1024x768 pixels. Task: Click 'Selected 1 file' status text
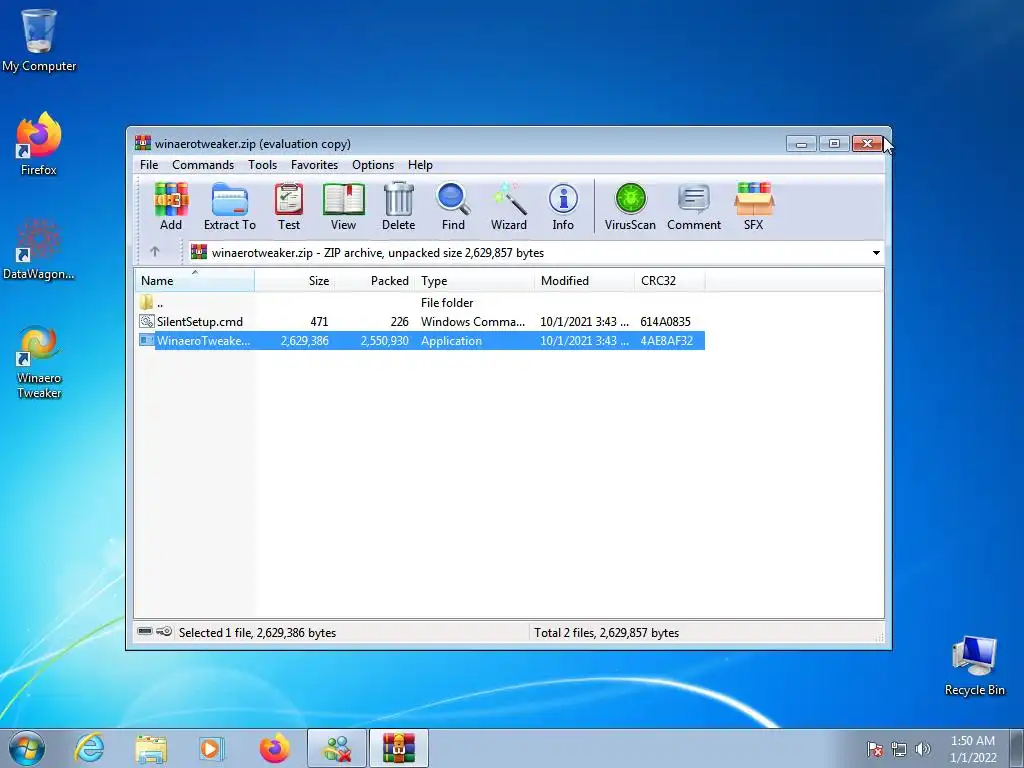[x=257, y=632]
